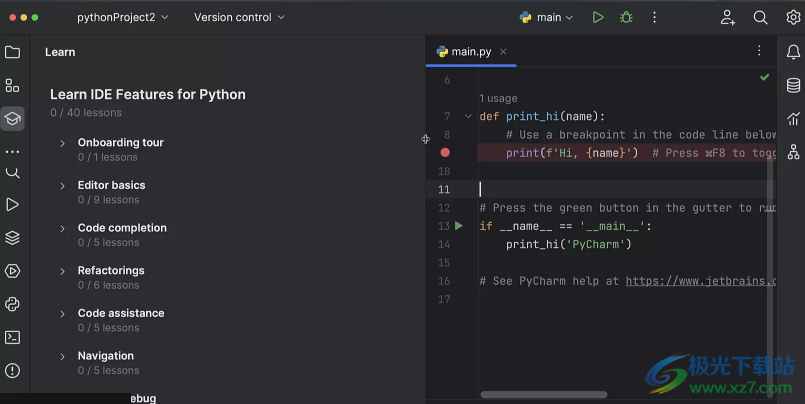Screen dimensions: 805x404
Task: Click the editor horizontal scrollbar
Action: pyautogui.click(x=544, y=394)
